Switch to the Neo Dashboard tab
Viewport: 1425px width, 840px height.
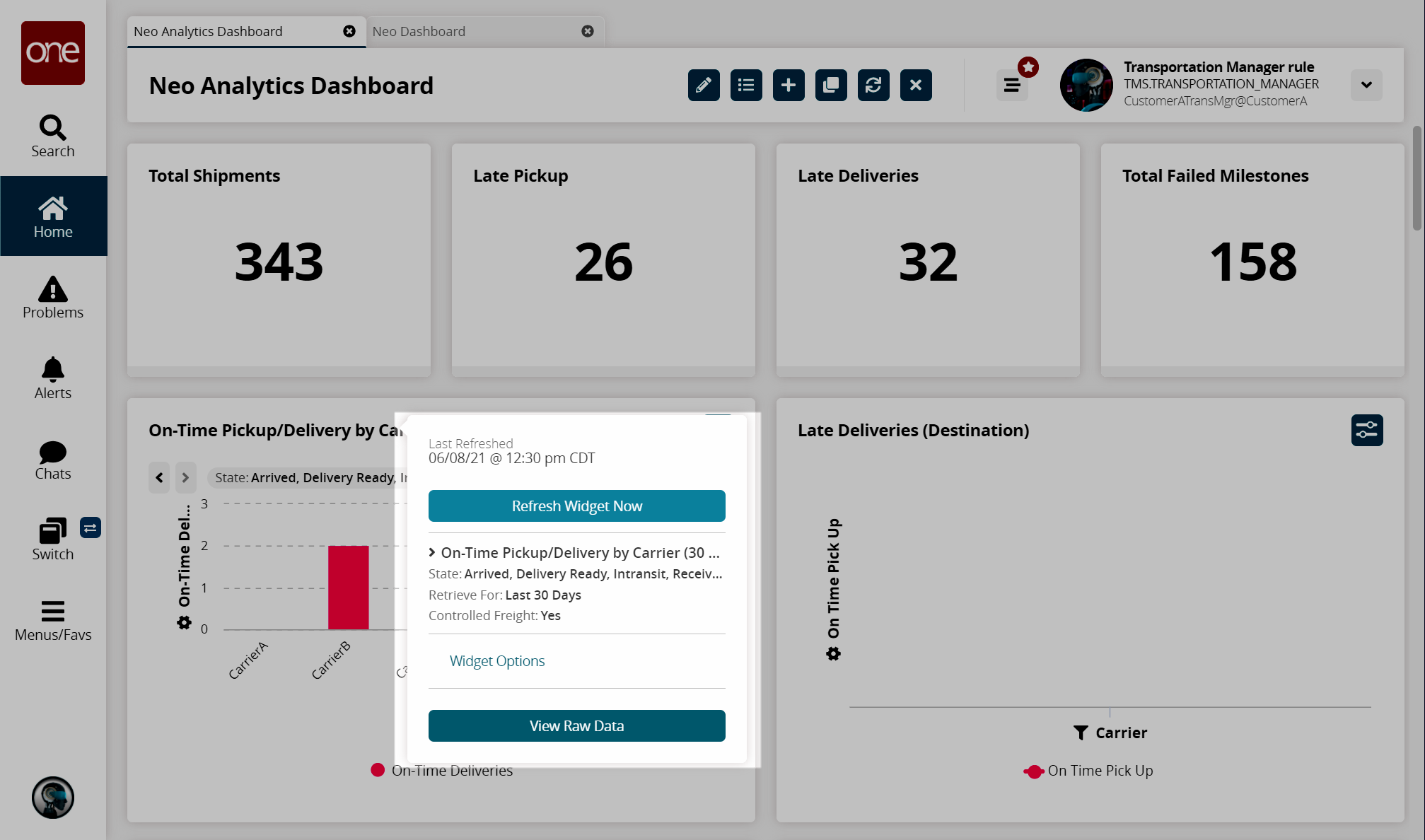[x=419, y=31]
